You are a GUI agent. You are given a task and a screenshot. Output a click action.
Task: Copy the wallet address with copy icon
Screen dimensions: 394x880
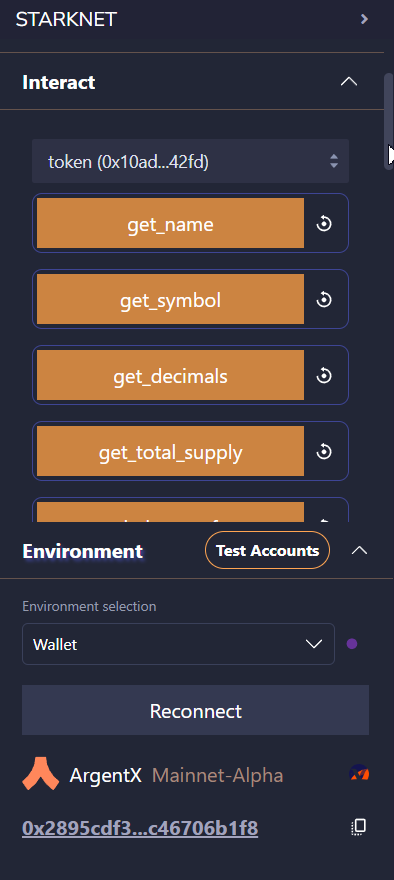tap(359, 827)
